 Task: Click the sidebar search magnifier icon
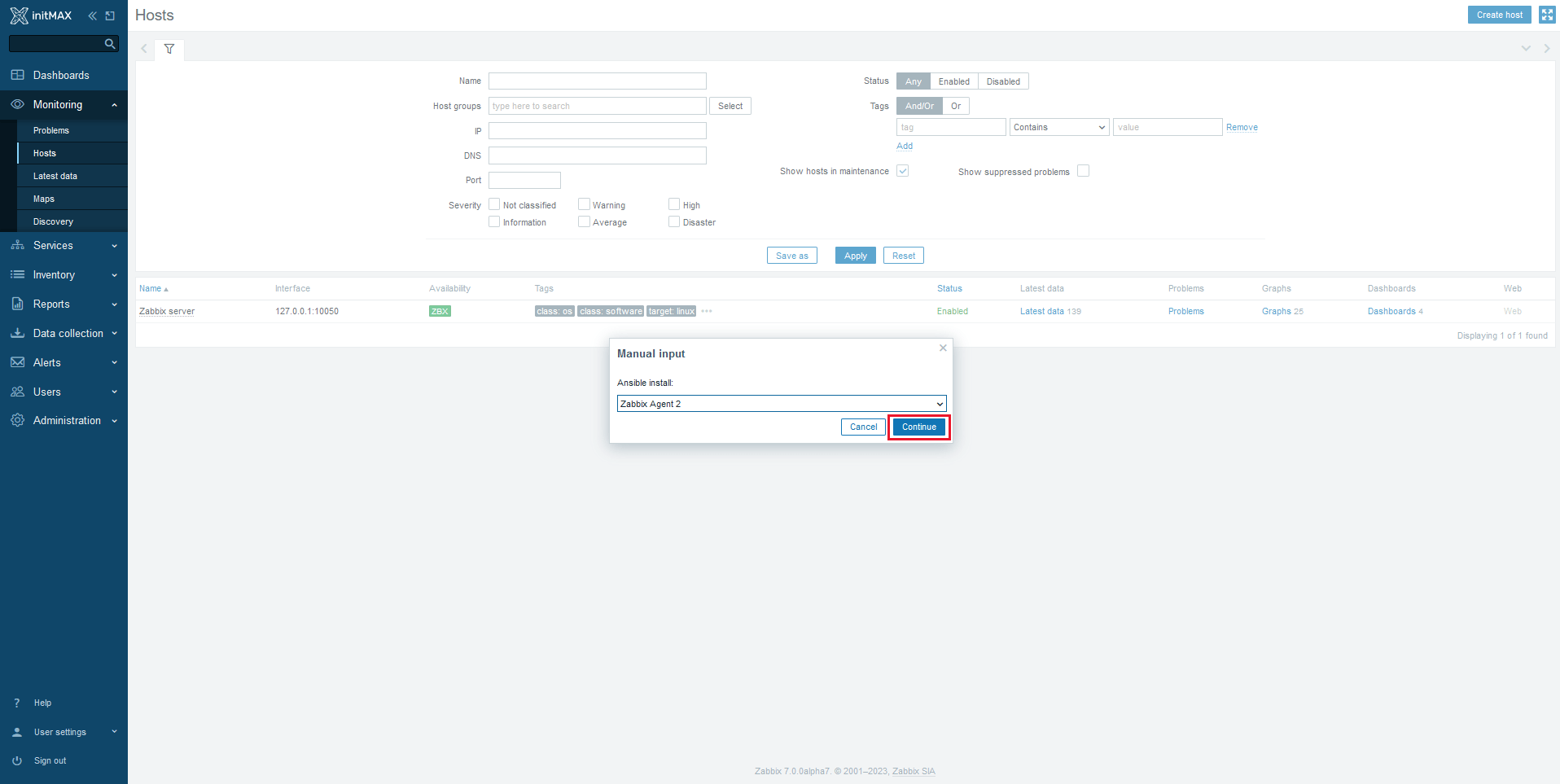coord(110,44)
